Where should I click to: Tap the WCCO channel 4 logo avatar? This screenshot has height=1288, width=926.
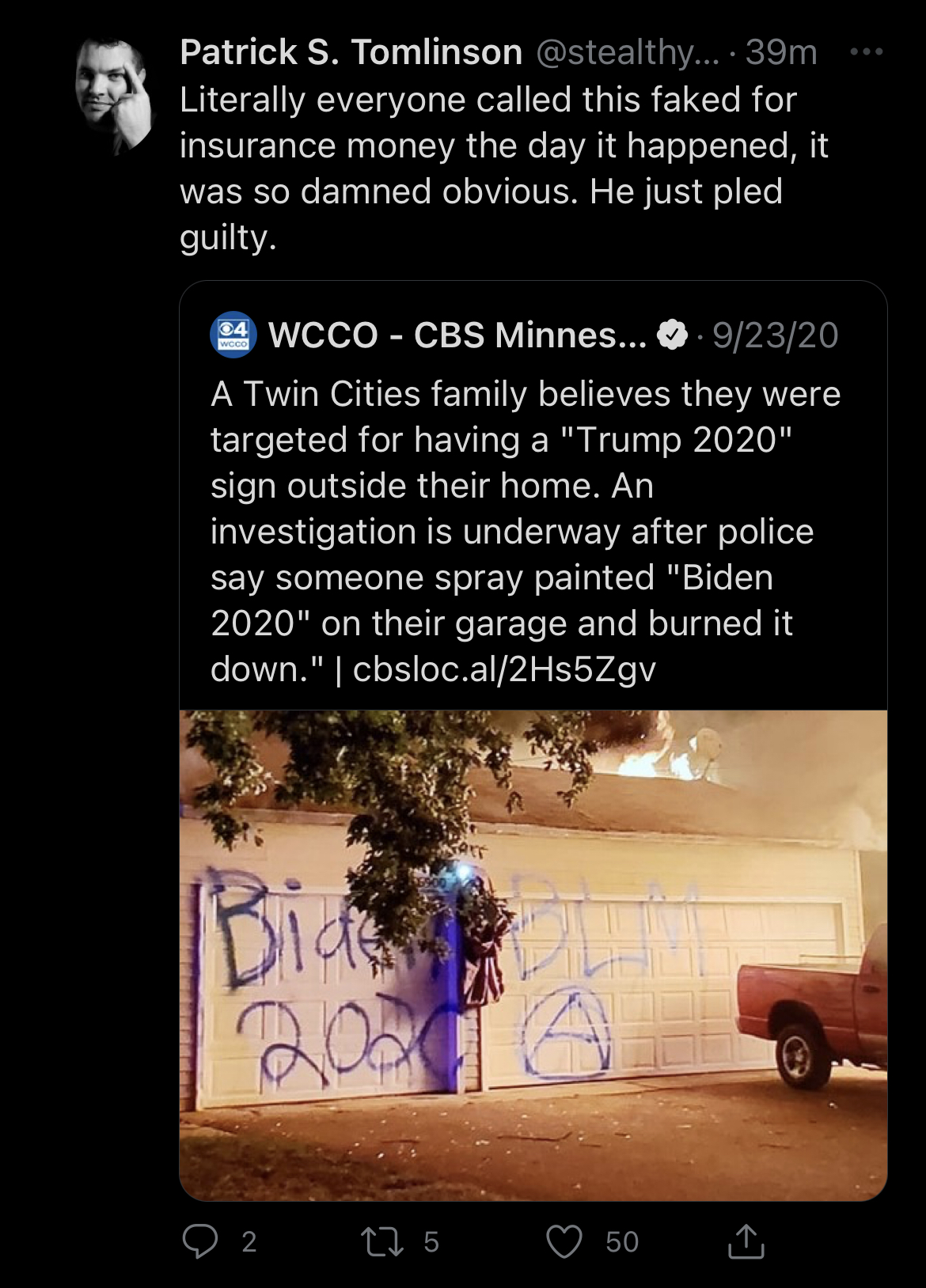[233, 335]
